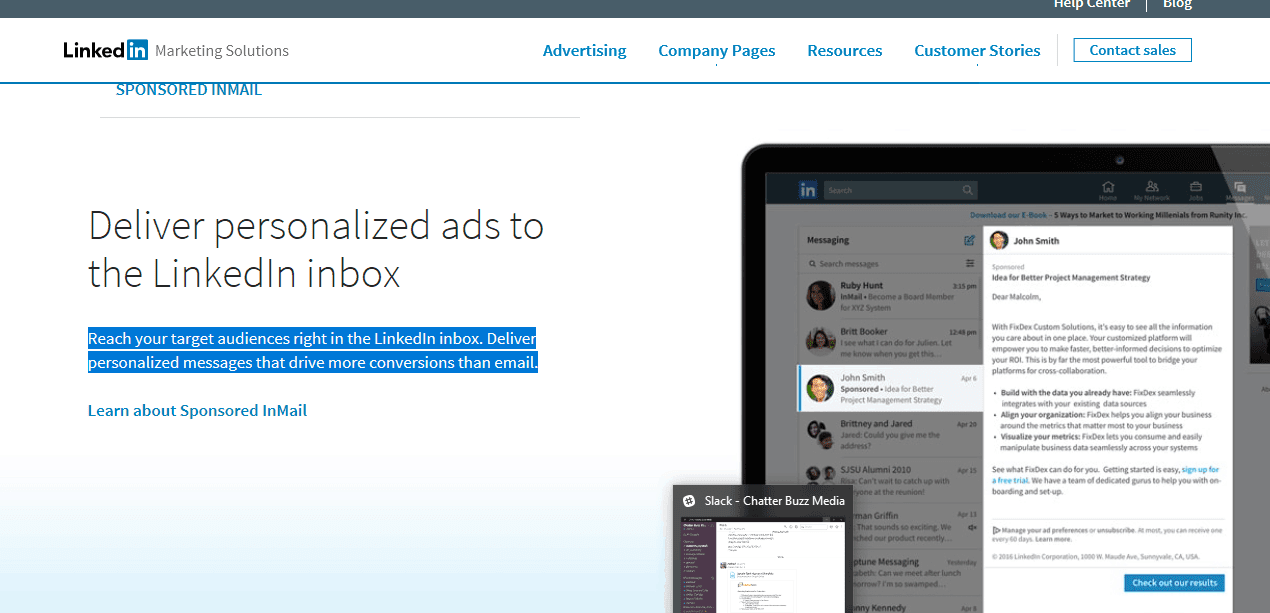Open the Brittney and Jared conversation
The image size is (1270, 613).
coord(891,433)
